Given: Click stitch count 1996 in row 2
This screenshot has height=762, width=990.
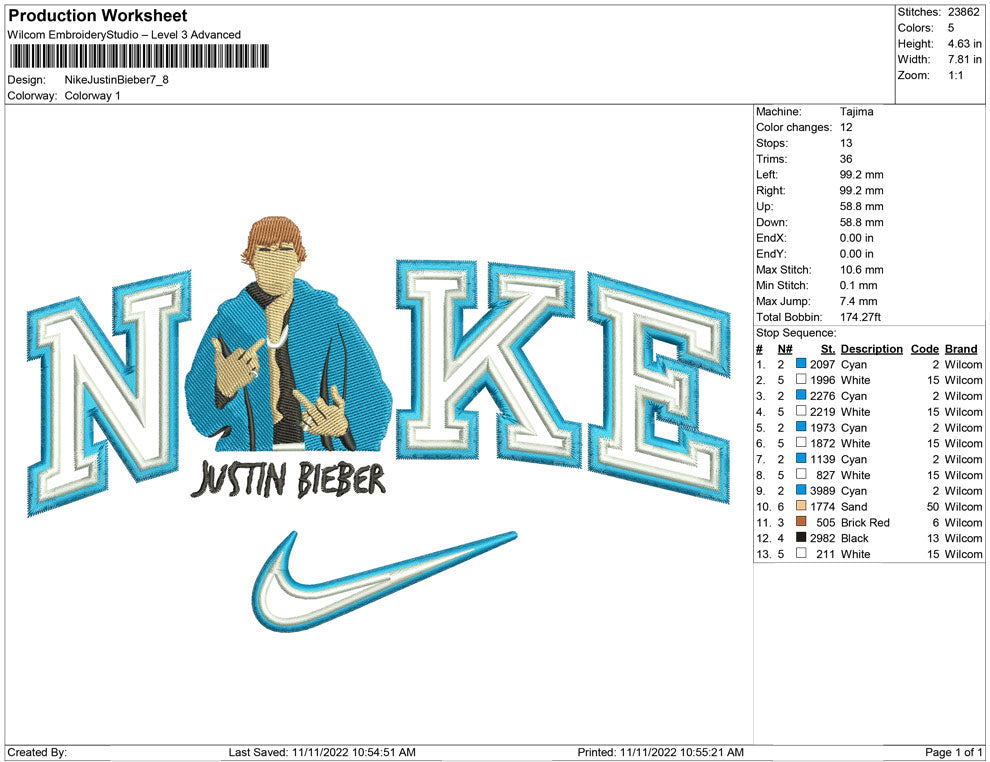Looking at the screenshot, I should (x=823, y=380).
